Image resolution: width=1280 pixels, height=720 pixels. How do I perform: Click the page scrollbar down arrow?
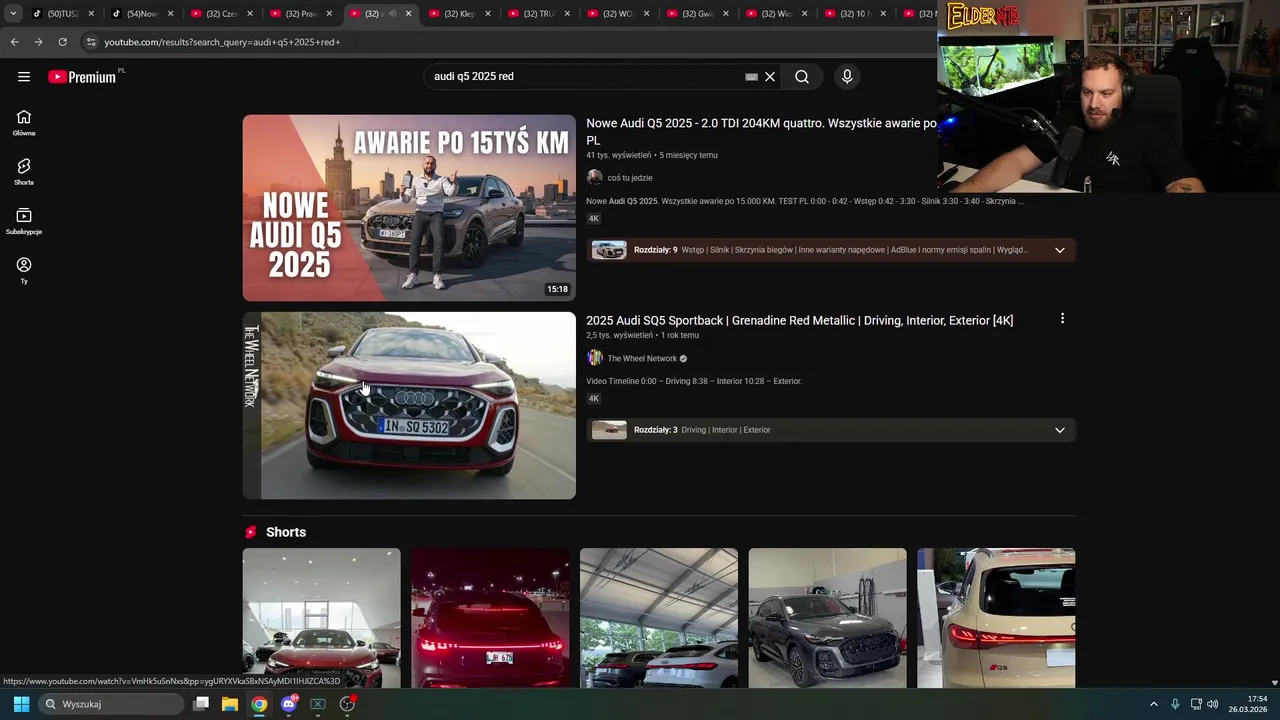[1274, 683]
